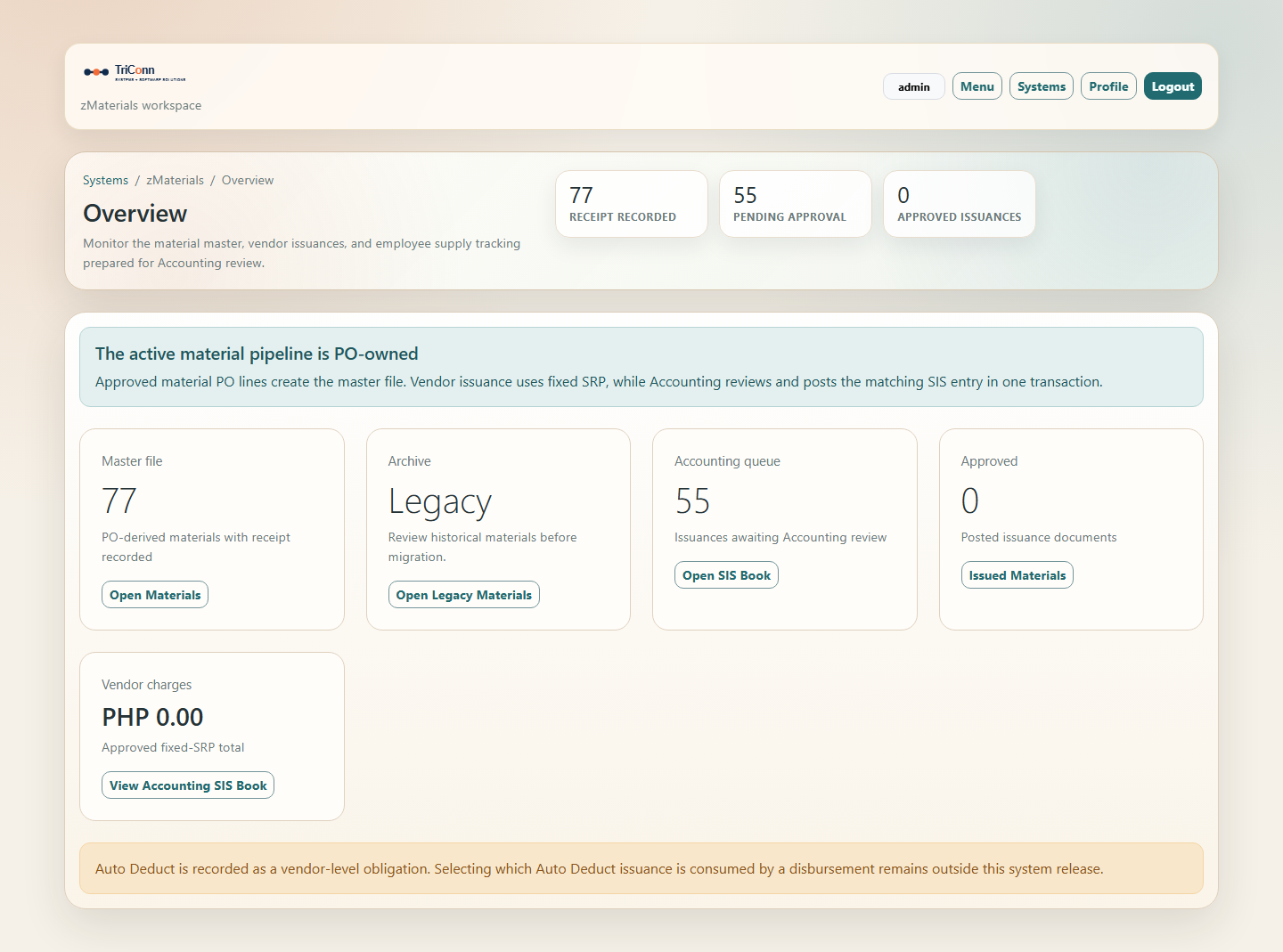Click the 'Archive' card label

pyautogui.click(x=410, y=461)
